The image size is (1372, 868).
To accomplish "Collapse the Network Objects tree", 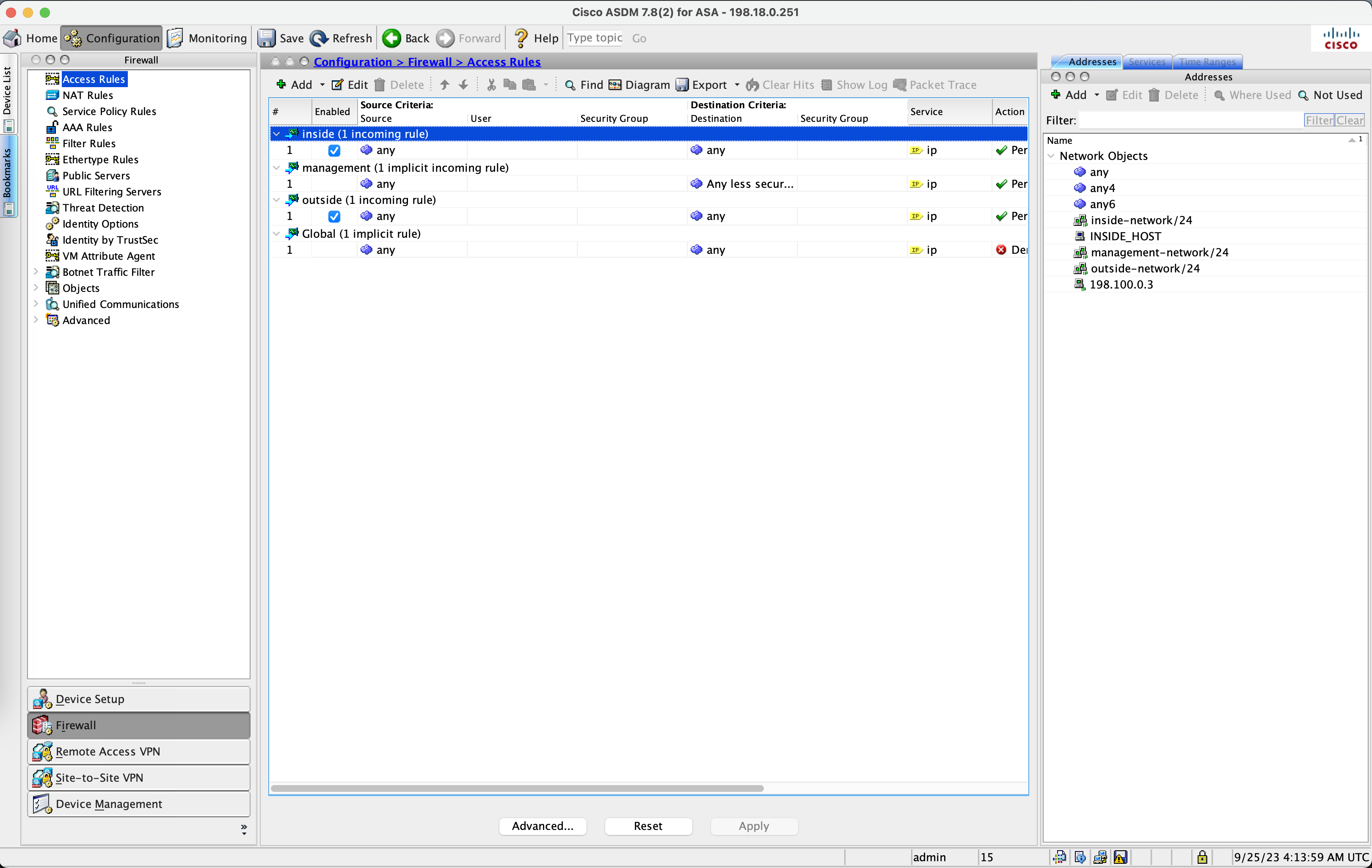I will click(x=1051, y=156).
